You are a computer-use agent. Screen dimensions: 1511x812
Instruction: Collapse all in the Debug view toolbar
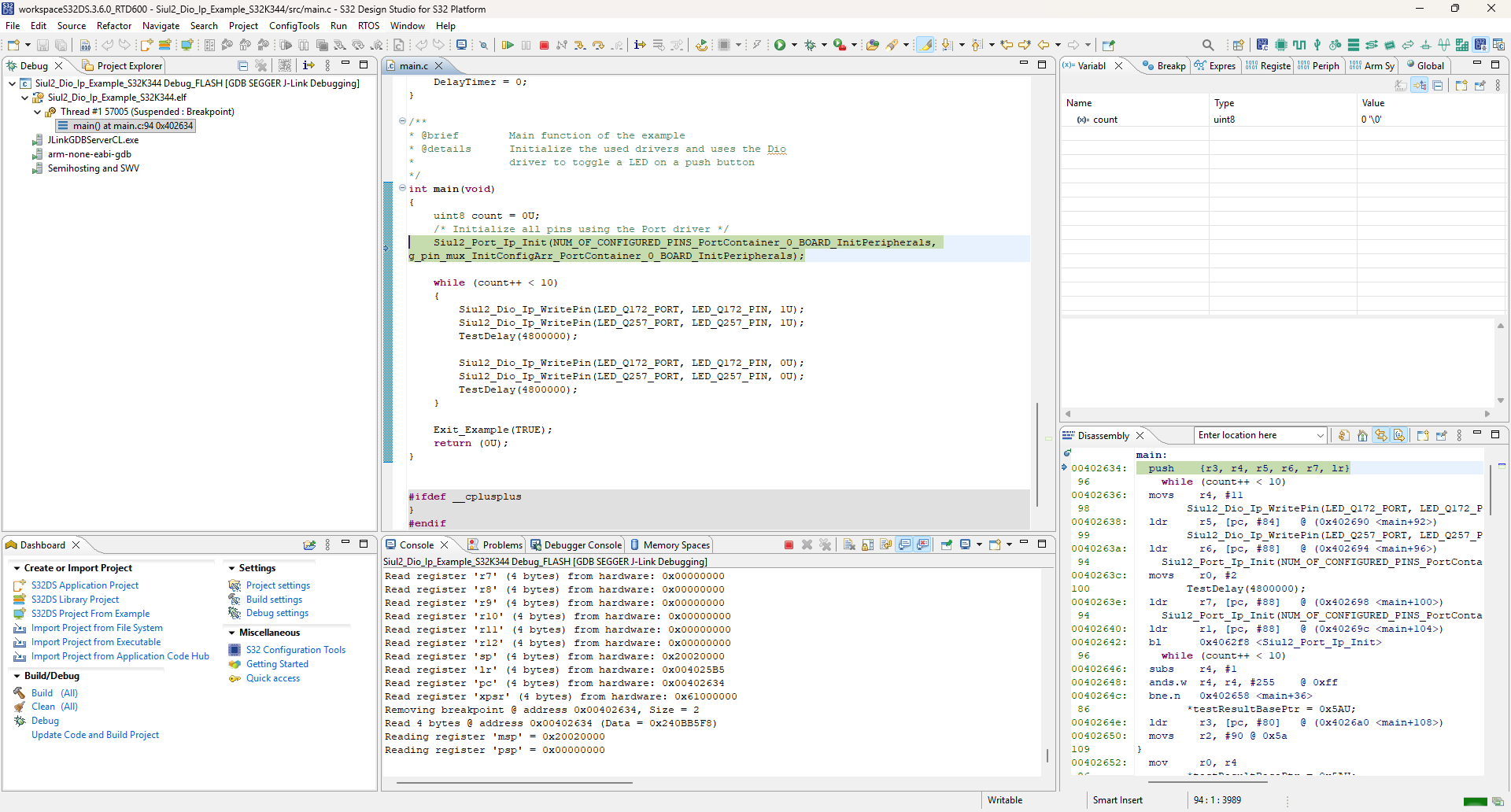pos(242,65)
